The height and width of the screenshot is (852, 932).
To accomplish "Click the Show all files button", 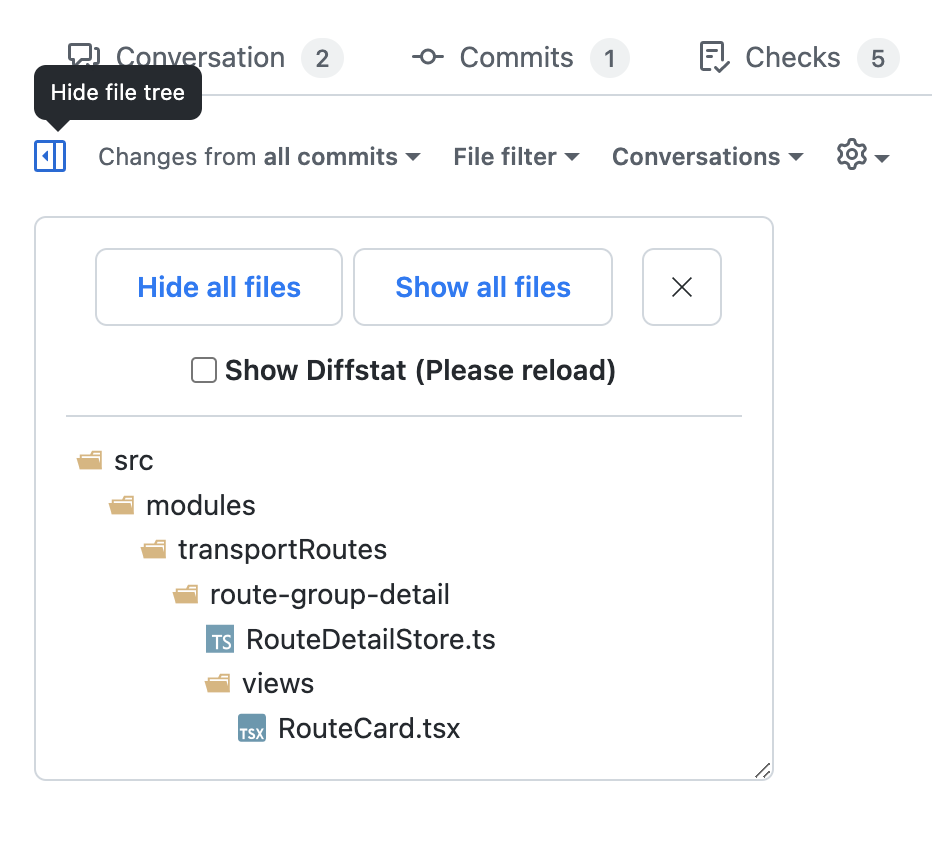I will coord(483,287).
